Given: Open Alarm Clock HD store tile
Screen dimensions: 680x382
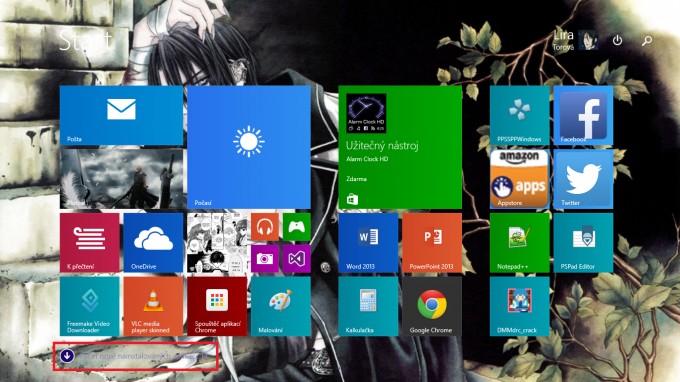Looking at the screenshot, I should coord(400,147).
